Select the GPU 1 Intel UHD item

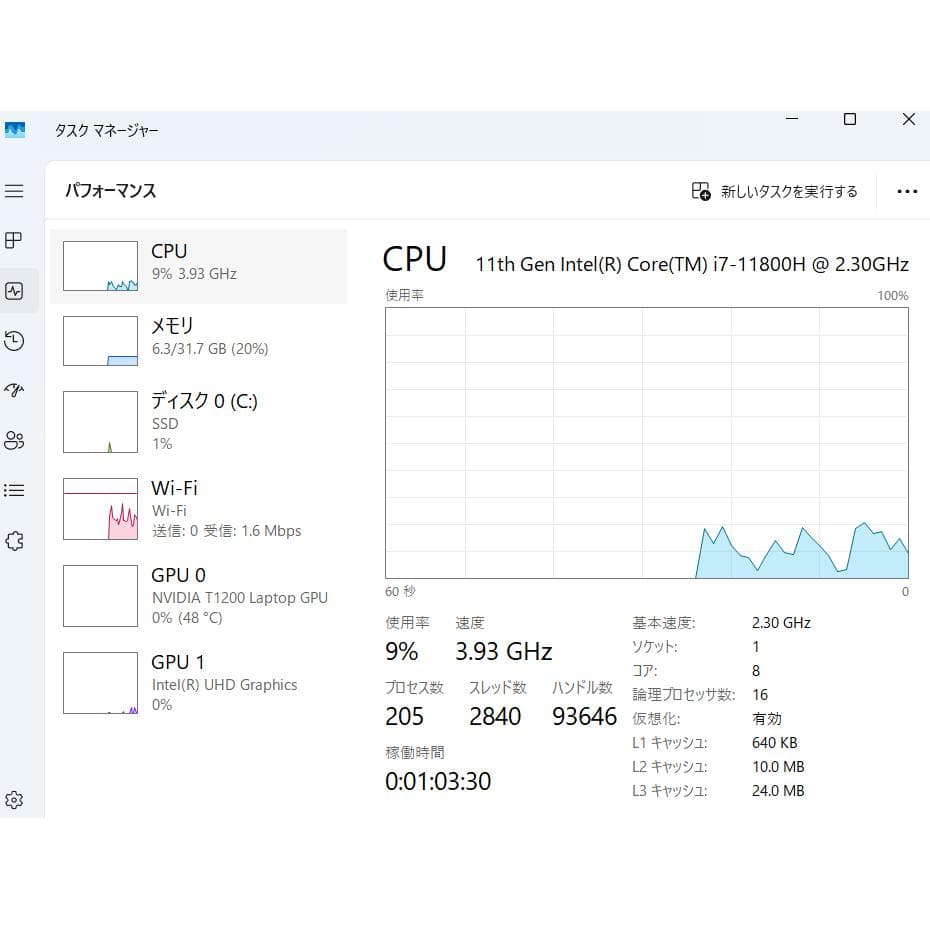199,683
